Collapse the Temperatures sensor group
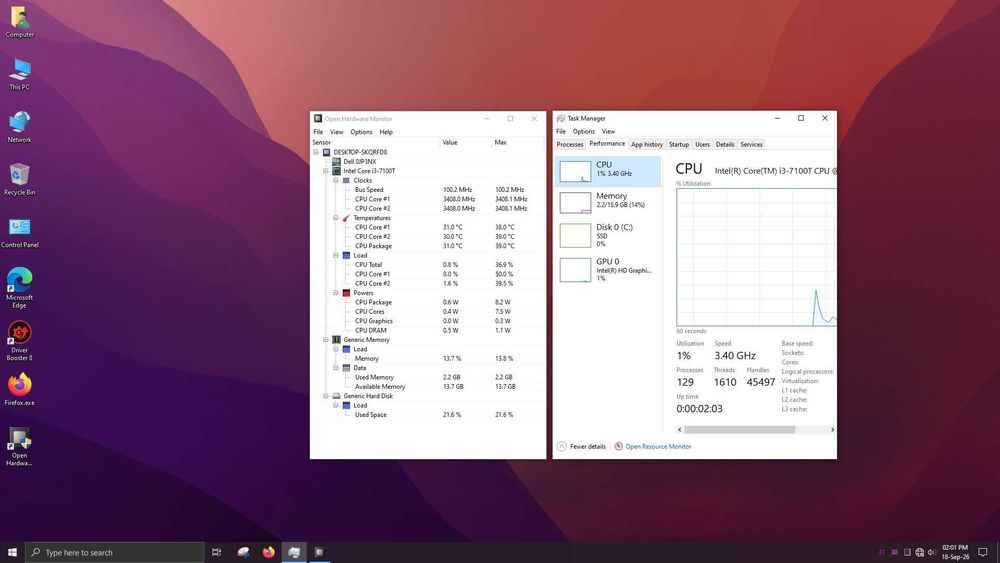The height and width of the screenshot is (563, 1000). pyautogui.click(x=336, y=218)
